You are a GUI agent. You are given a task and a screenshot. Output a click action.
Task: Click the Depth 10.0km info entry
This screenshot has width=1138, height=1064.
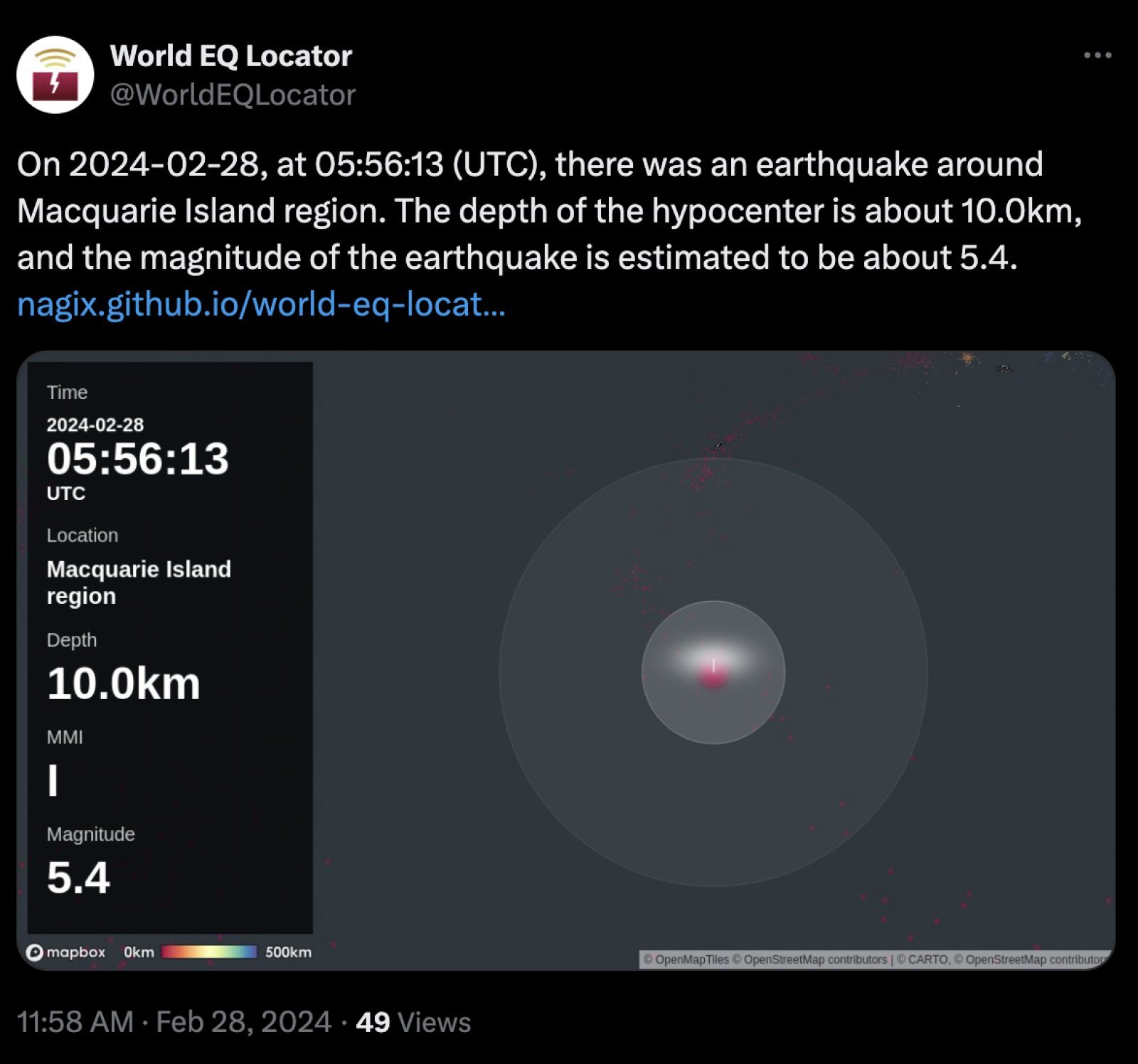point(124,681)
